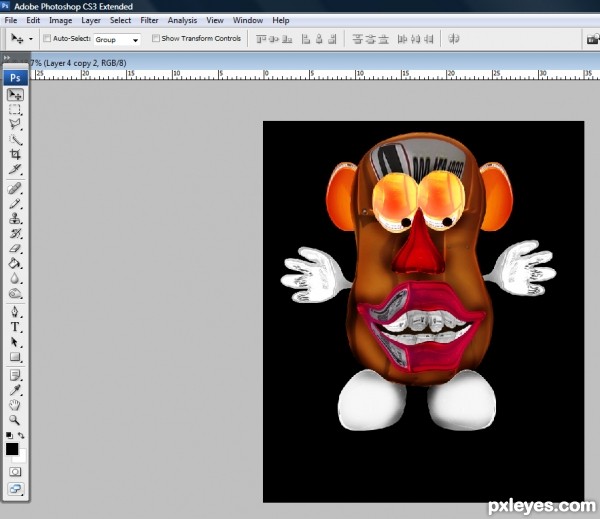Open the Help menu

coord(281,20)
